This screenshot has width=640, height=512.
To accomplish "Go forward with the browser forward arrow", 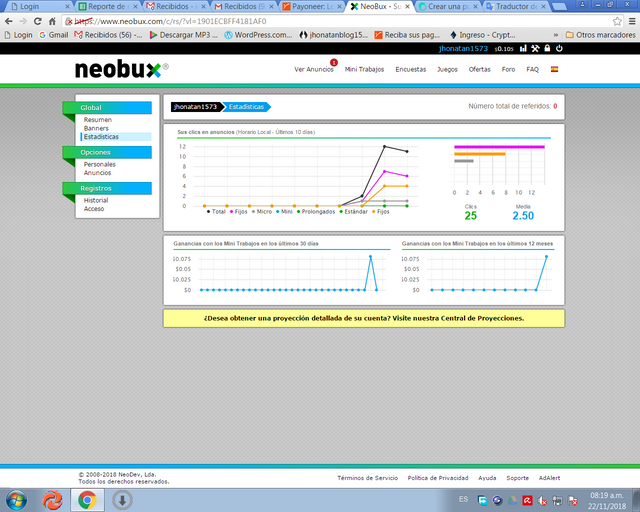I will pos(23,21).
